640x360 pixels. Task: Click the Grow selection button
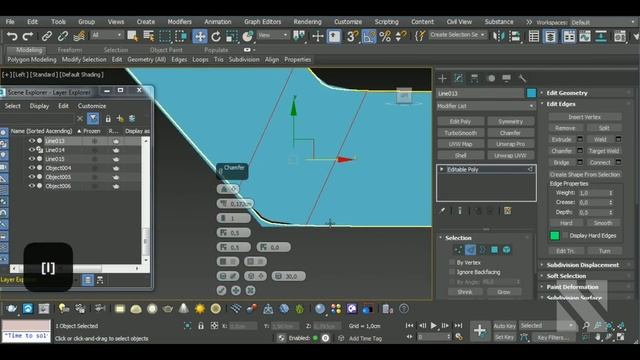pos(503,292)
